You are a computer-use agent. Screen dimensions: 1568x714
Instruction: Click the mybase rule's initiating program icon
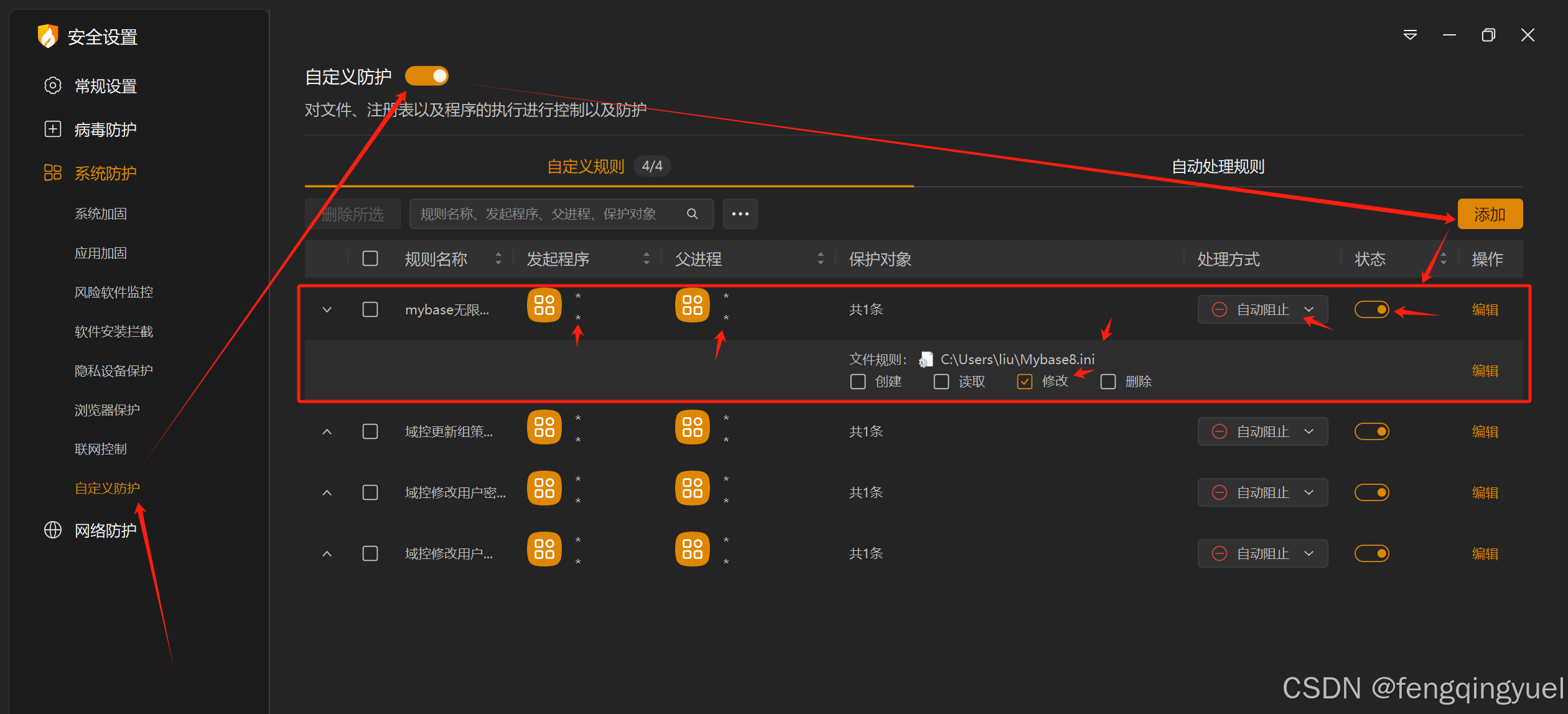pos(544,306)
